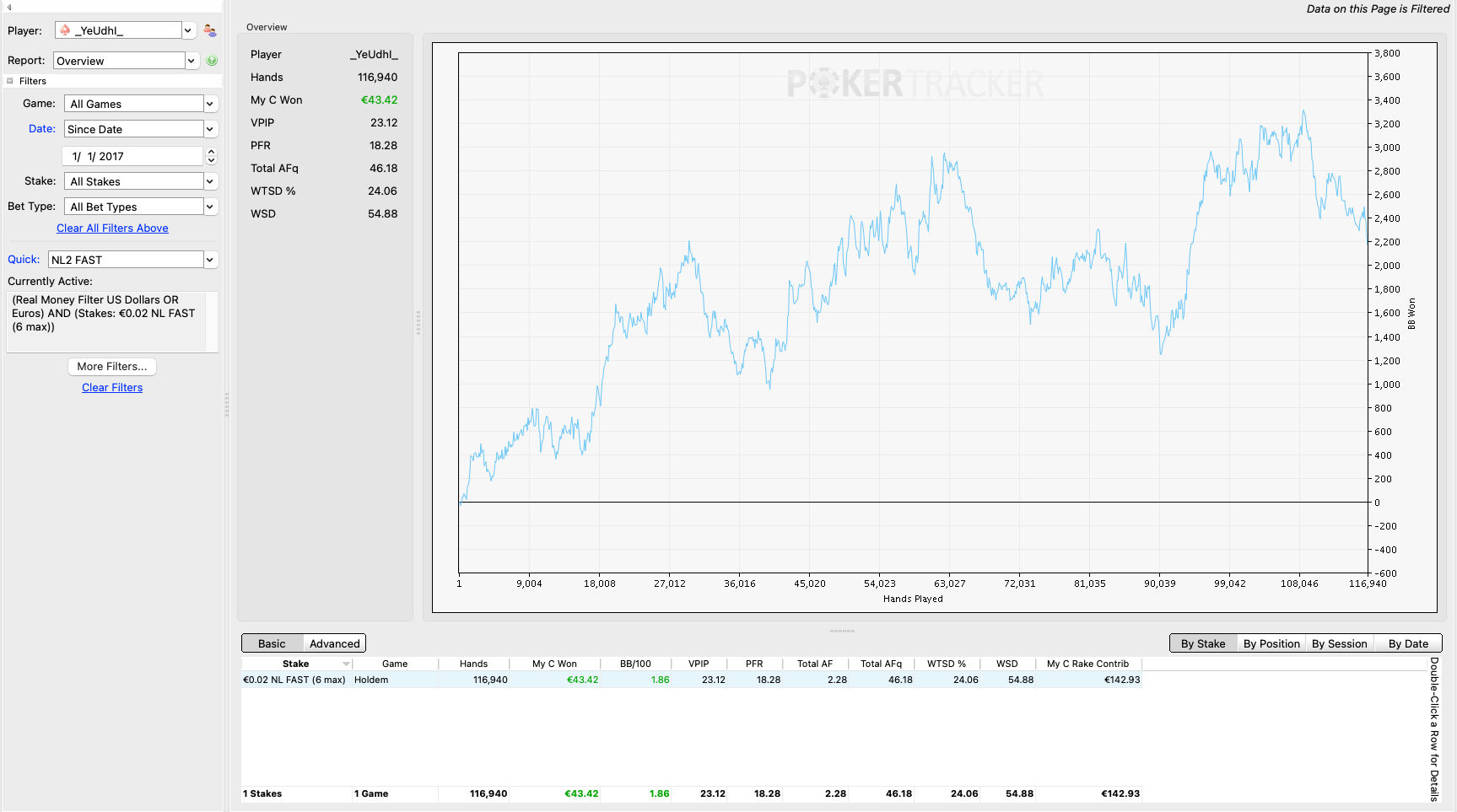Click the More Filters button
Screen dimensions: 1457x812
[112, 366]
